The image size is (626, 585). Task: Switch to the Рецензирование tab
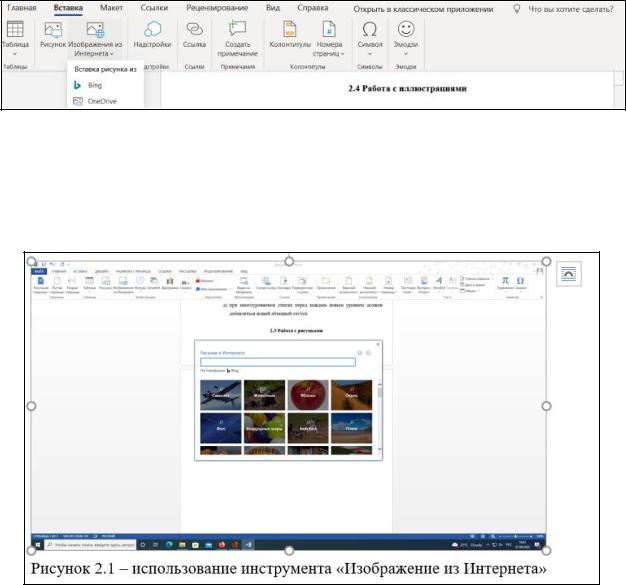(x=217, y=8)
